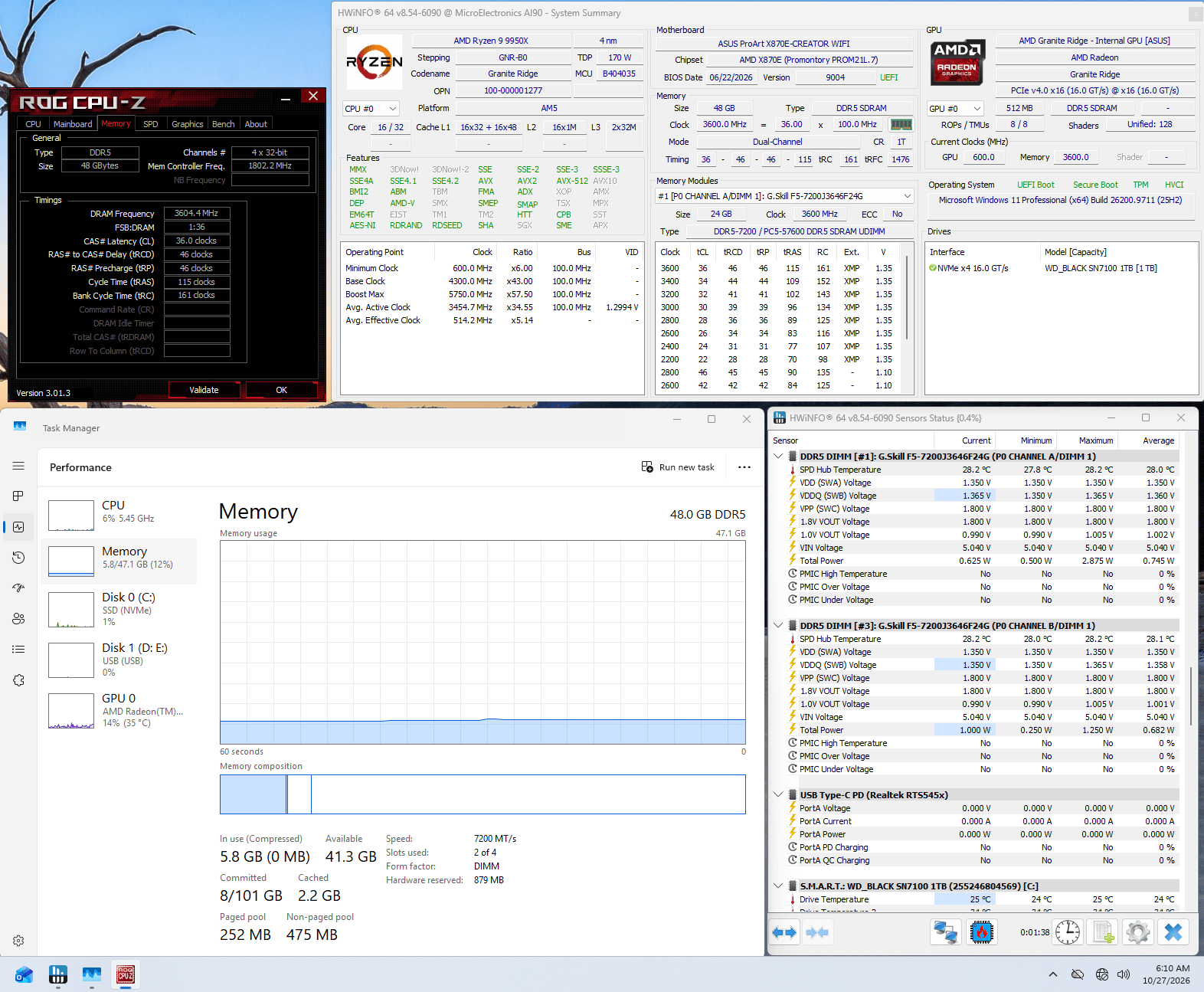Collapse S.M.A.R.T. WD_BLACK sensor group
The image size is (1204, 992).
pos(778,886)
